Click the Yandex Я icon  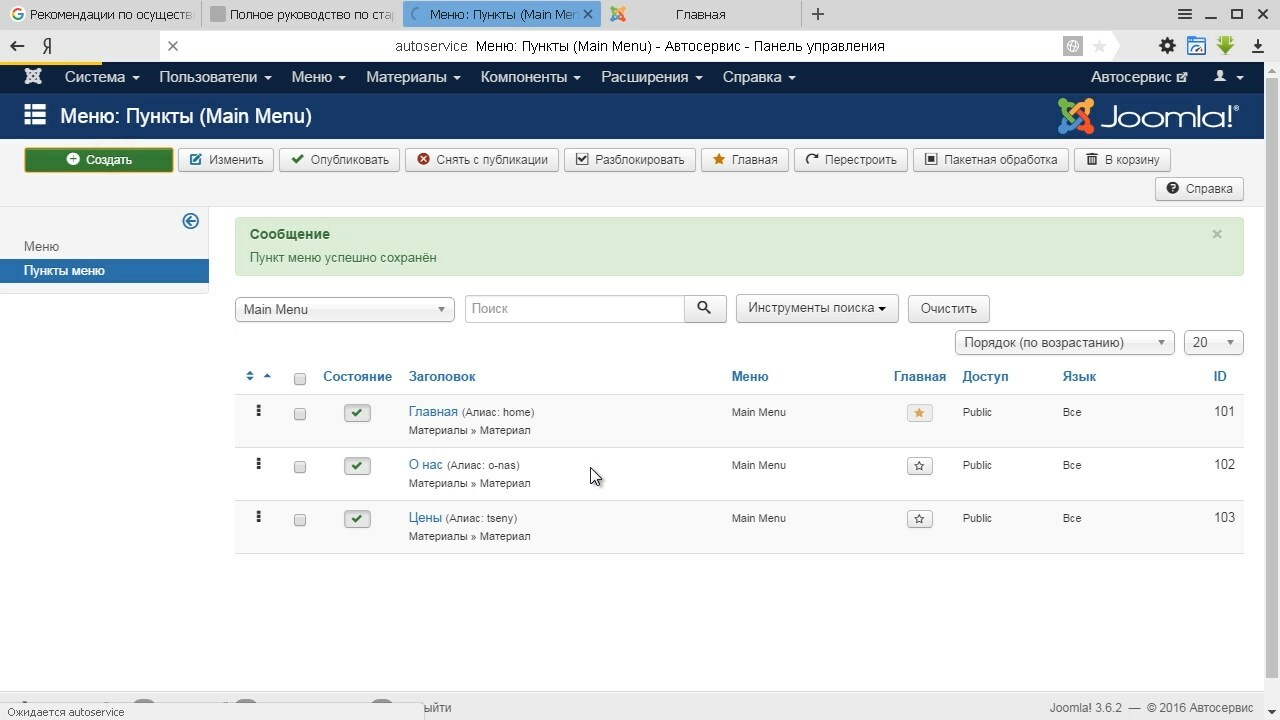47,46
